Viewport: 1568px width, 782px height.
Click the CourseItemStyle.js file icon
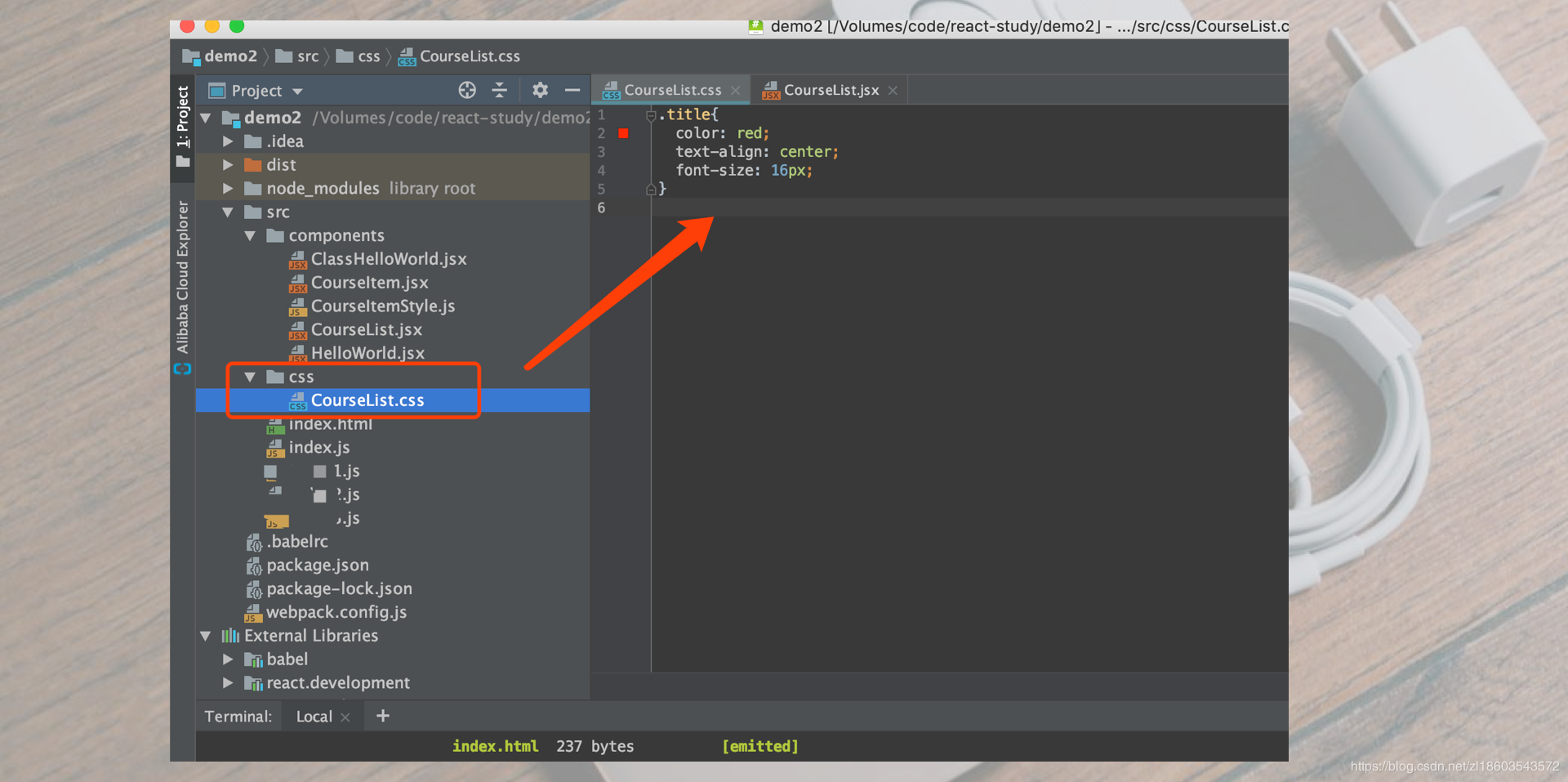(298, 307)
